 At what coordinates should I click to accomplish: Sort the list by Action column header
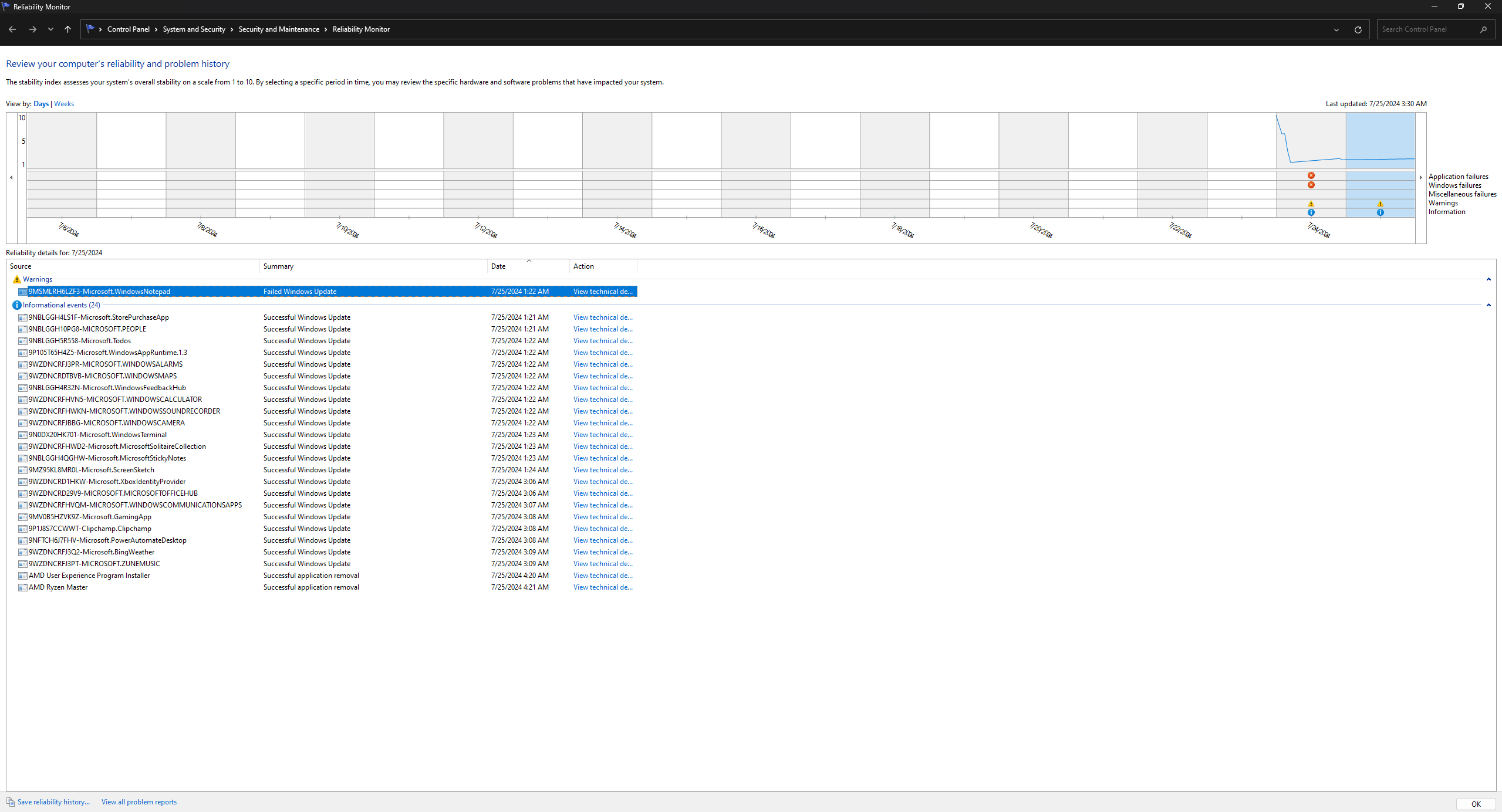pos(603,266)
